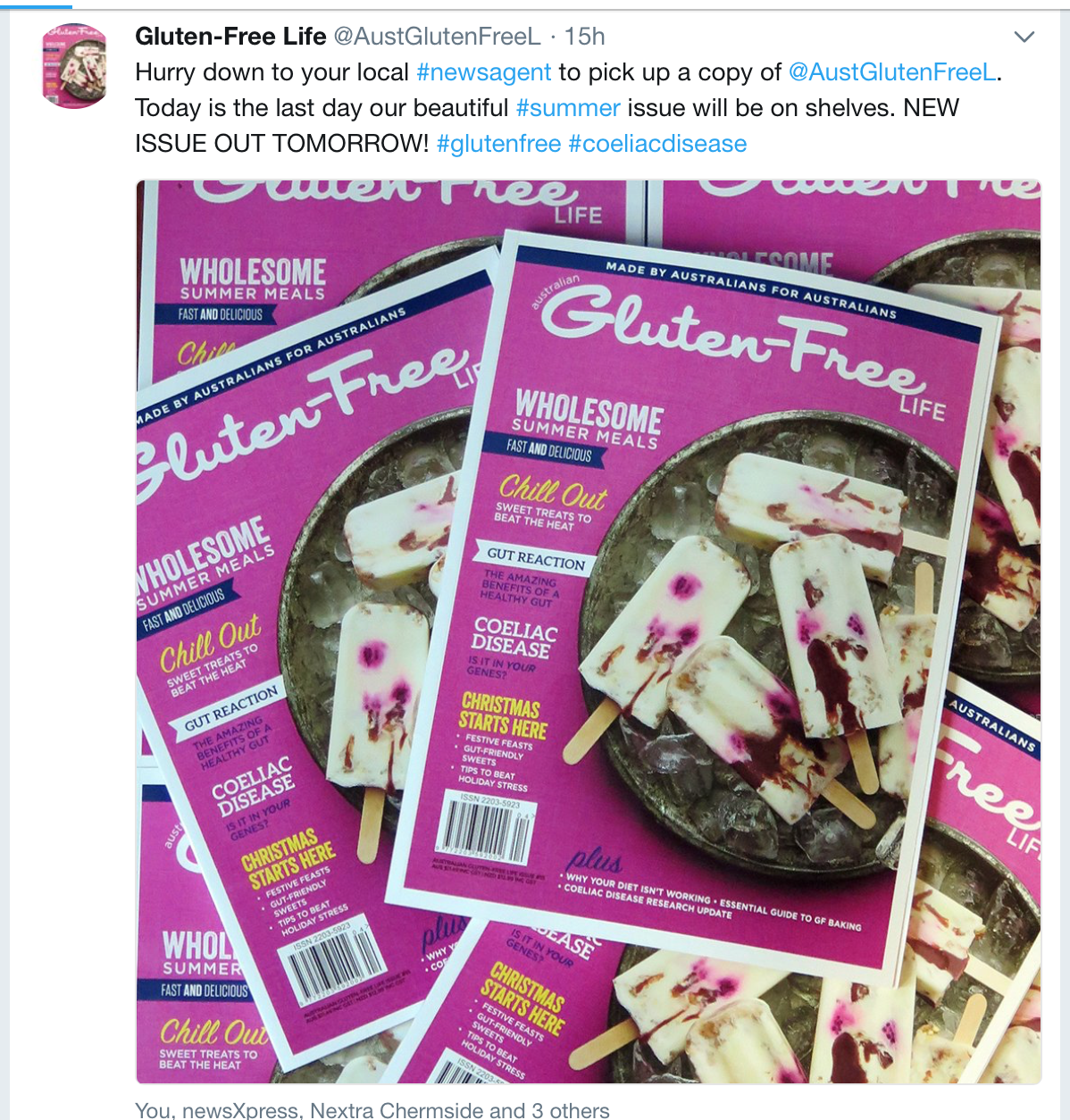Open tweet via 'ISSUE OUT TOMORROW!' text
This screenshot has height=1120, width=1070.
282,144
